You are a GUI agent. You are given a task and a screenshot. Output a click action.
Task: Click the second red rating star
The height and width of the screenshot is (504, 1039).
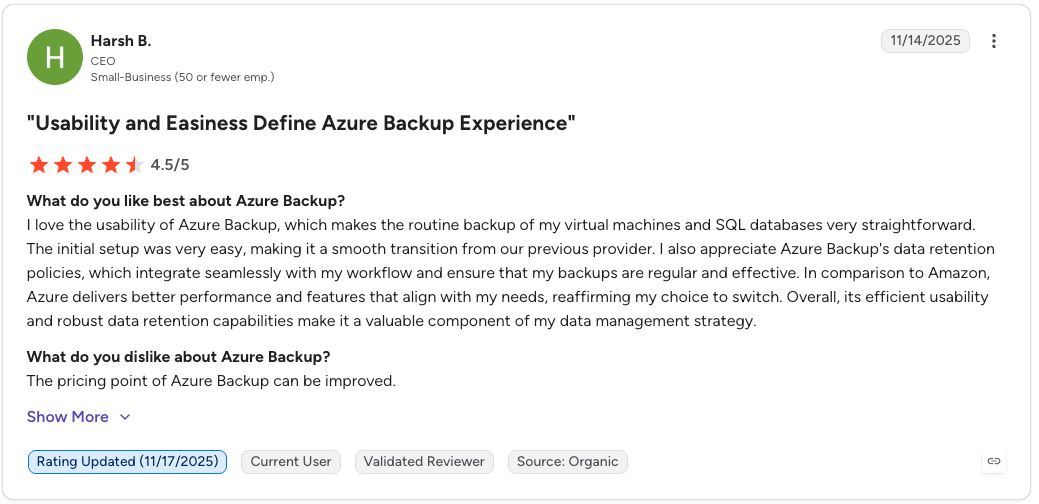tap(63, 165)
